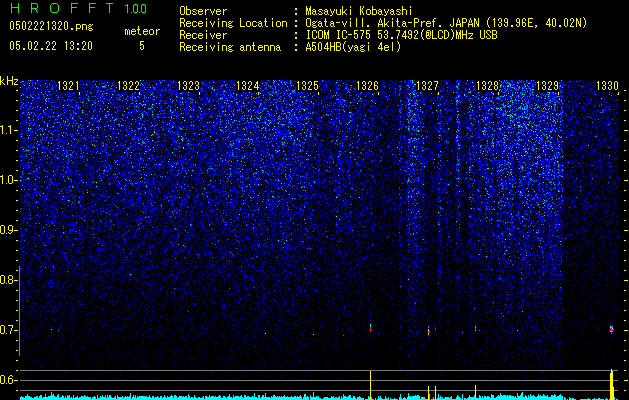Click the 1325 time marker
Viewport: 629px width, 400px height.
[x=308, y=86]
